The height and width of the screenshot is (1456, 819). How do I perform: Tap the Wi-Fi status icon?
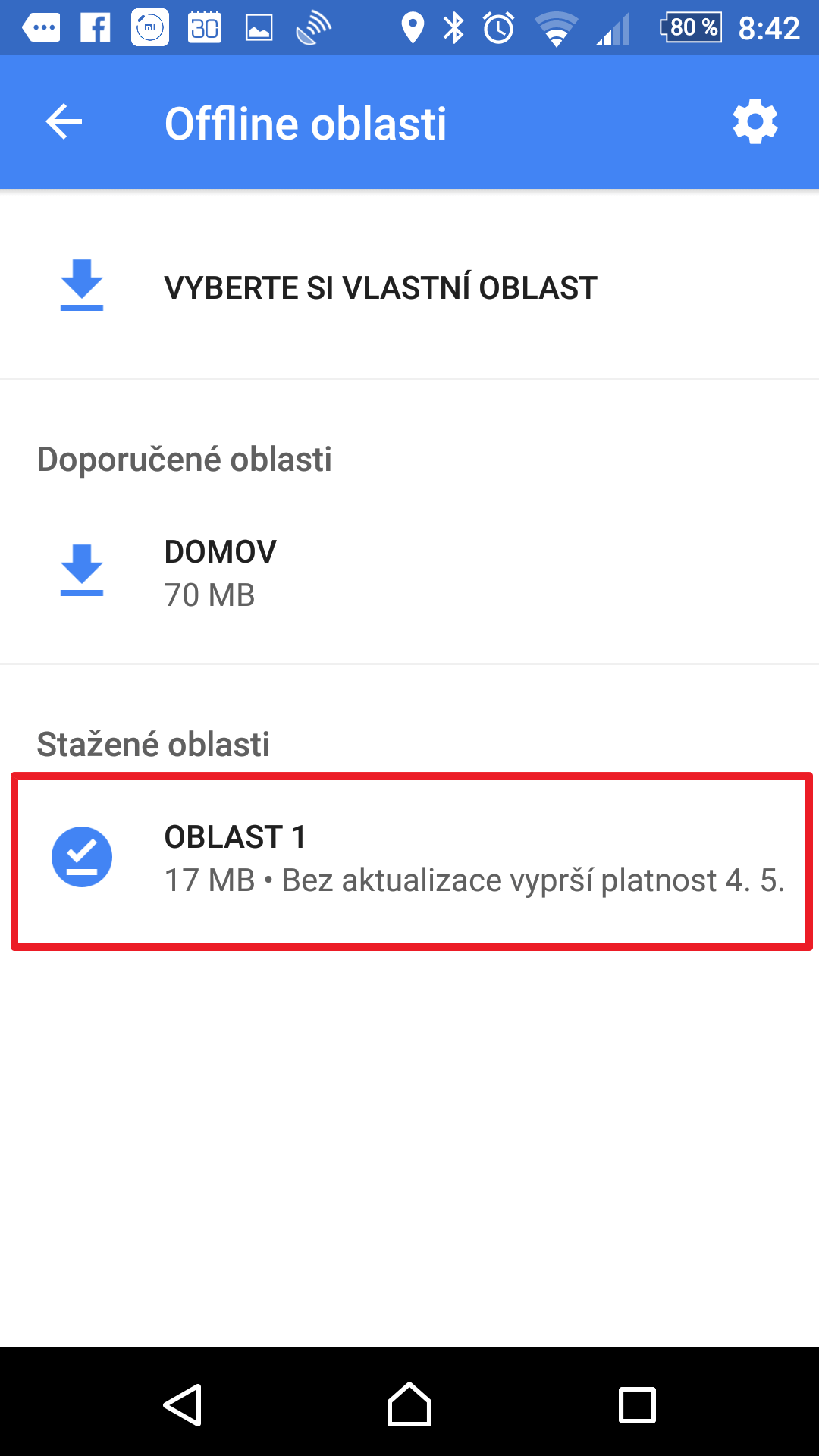(557, 29)
